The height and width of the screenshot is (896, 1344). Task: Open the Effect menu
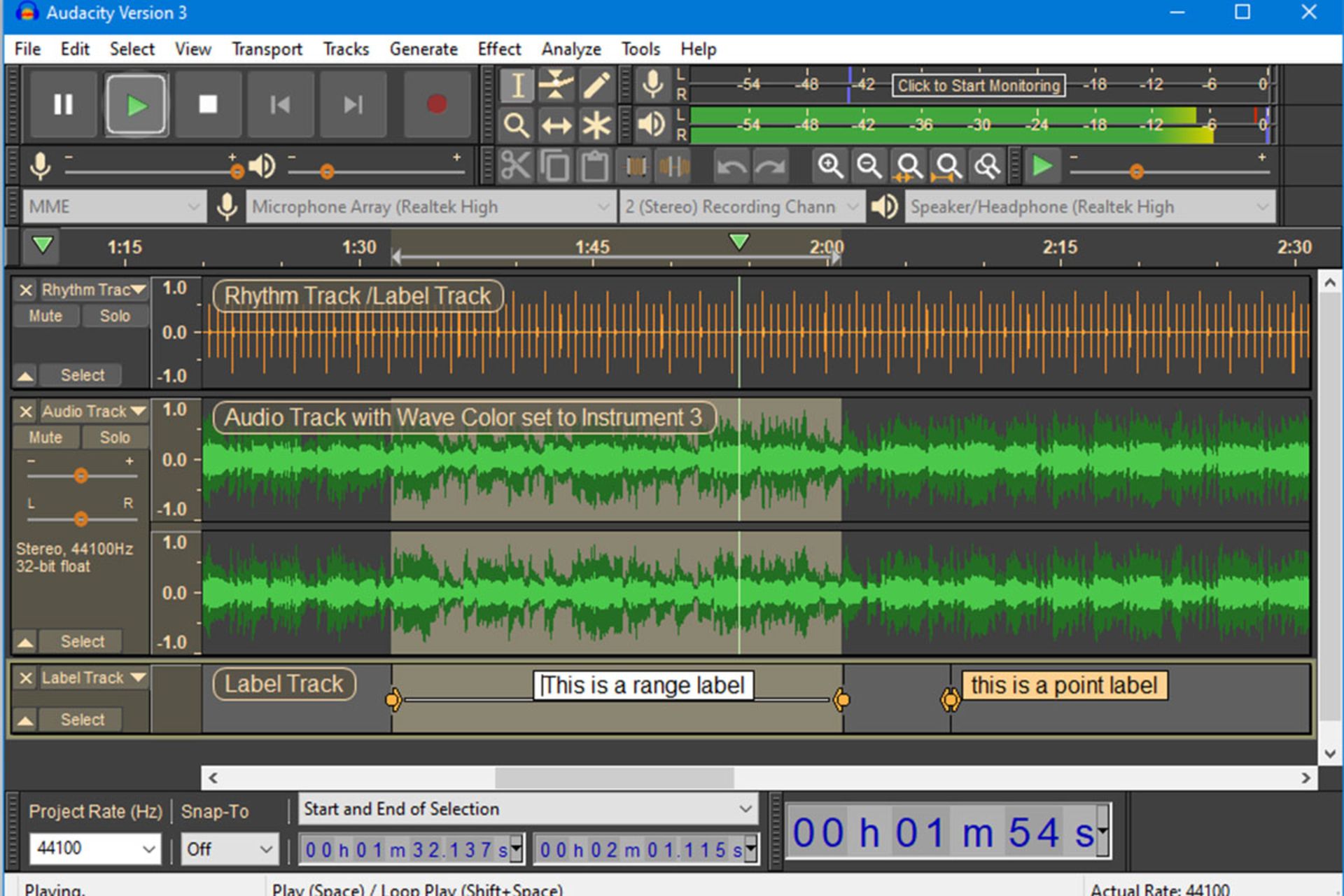499,49
